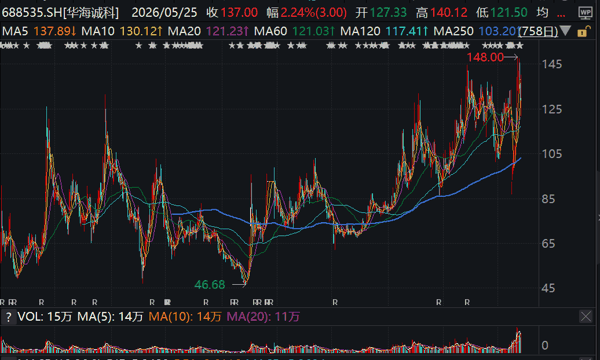Click the rightmost R marker under the chart
Viewport: 600px width, 360px height.
467,302
